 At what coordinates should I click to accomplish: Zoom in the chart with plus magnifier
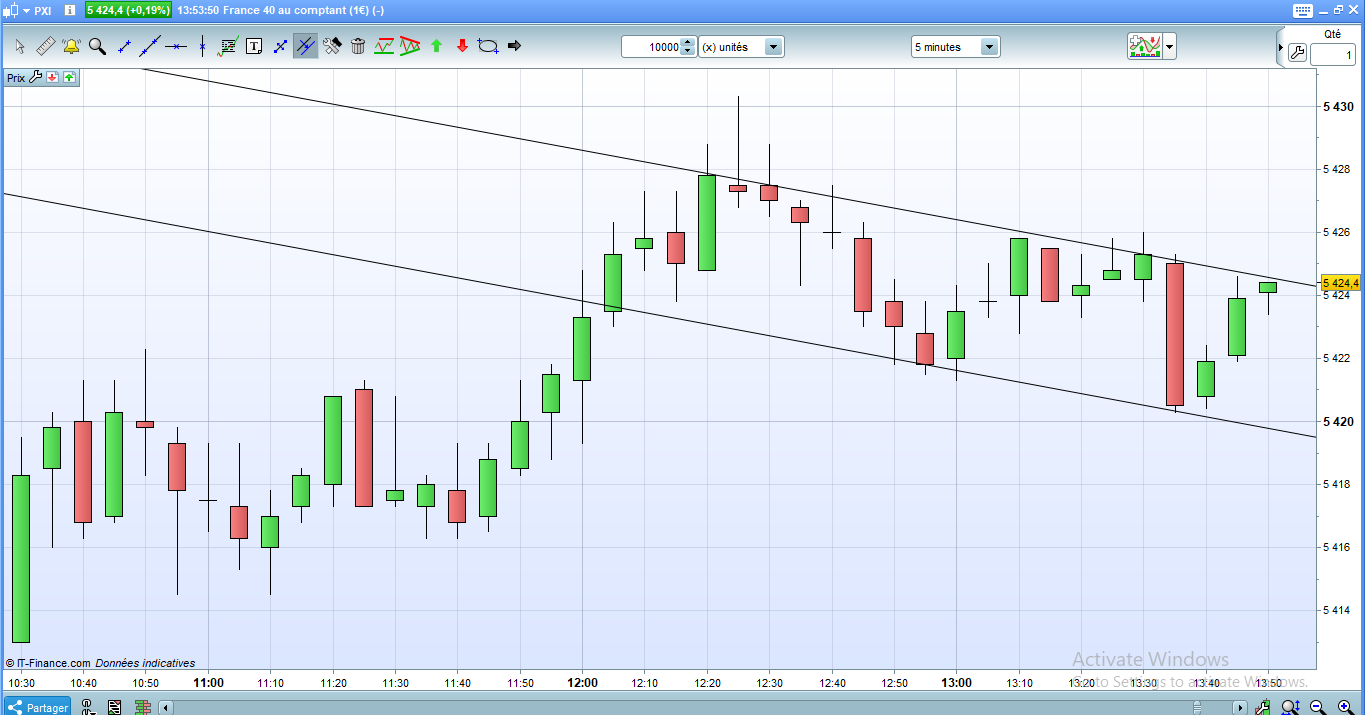pyautogui.click(x=1344, y=707)
